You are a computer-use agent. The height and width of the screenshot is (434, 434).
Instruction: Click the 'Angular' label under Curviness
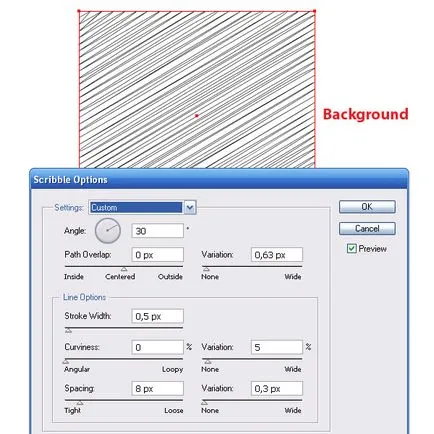77,369
